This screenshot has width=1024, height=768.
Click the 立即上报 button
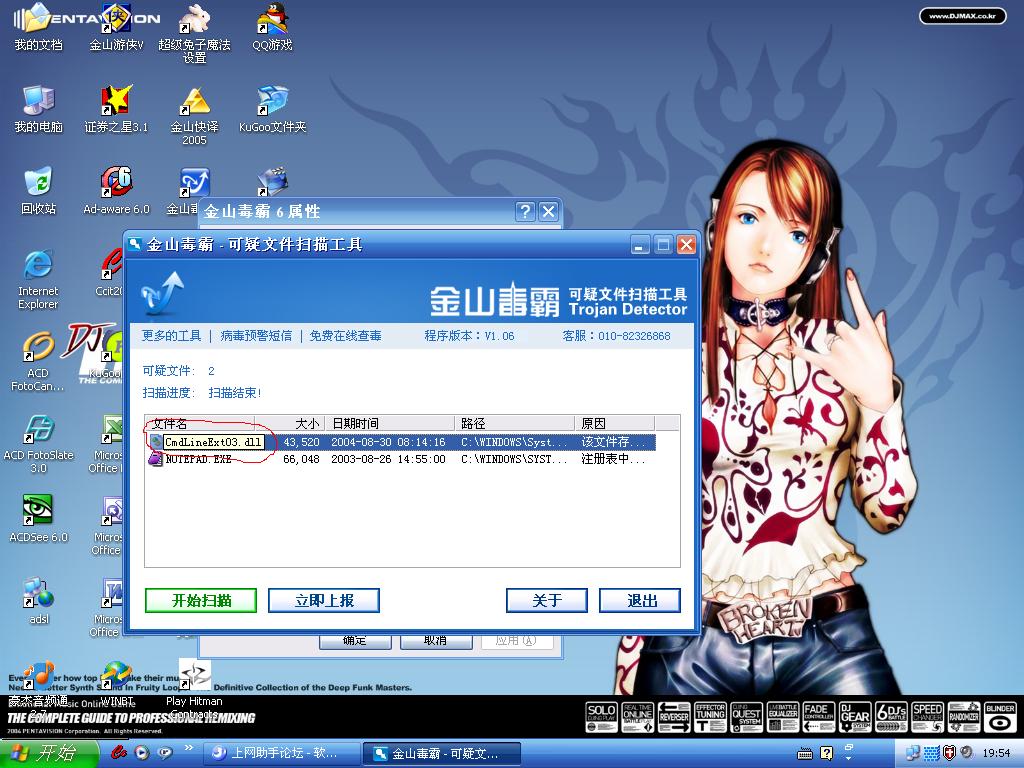[324, 601]
